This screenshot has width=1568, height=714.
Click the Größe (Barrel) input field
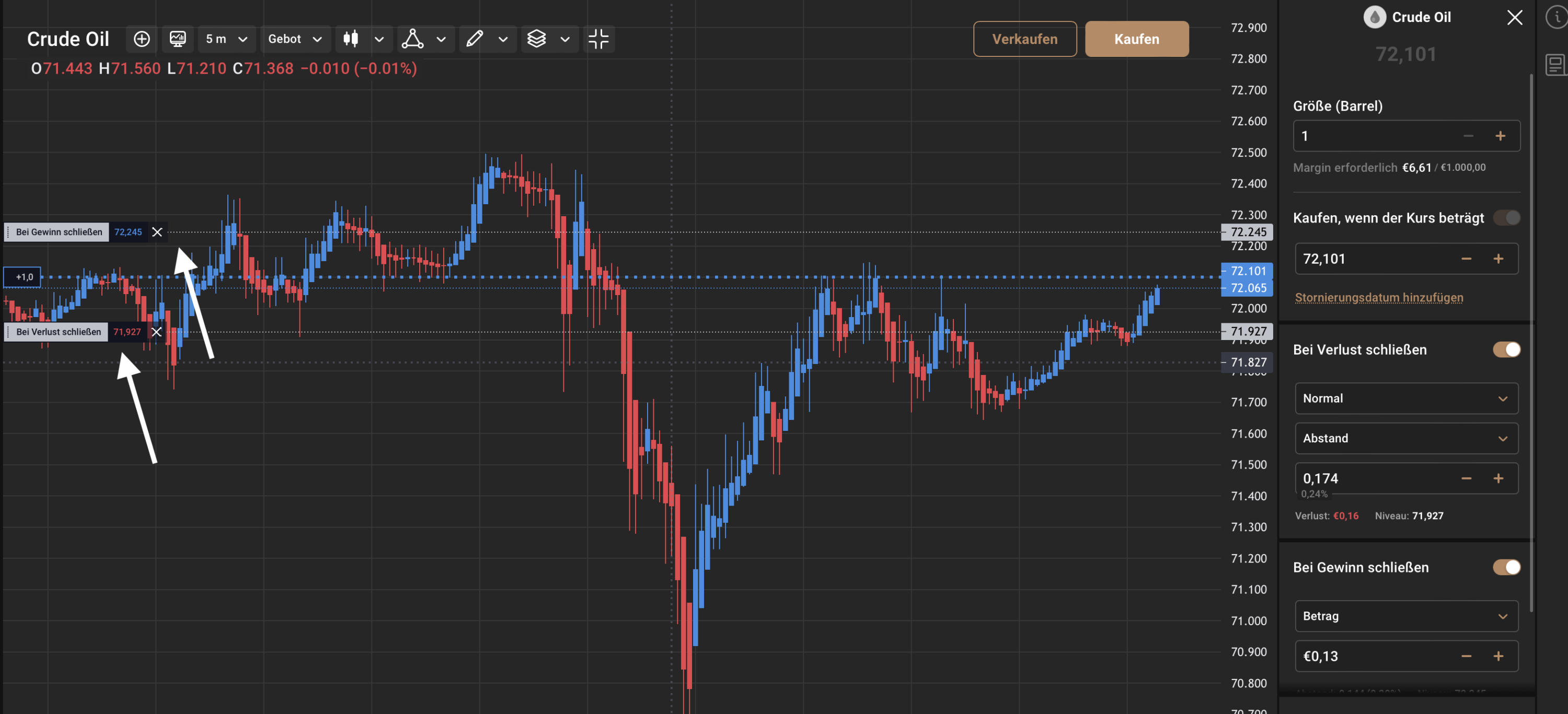pos(1406,136)
